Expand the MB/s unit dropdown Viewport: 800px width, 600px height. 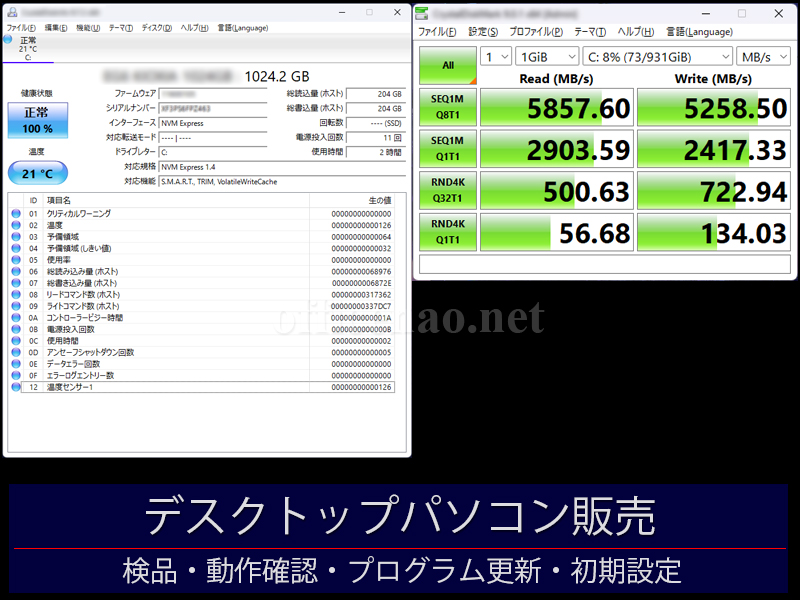(x=762, y=56)
